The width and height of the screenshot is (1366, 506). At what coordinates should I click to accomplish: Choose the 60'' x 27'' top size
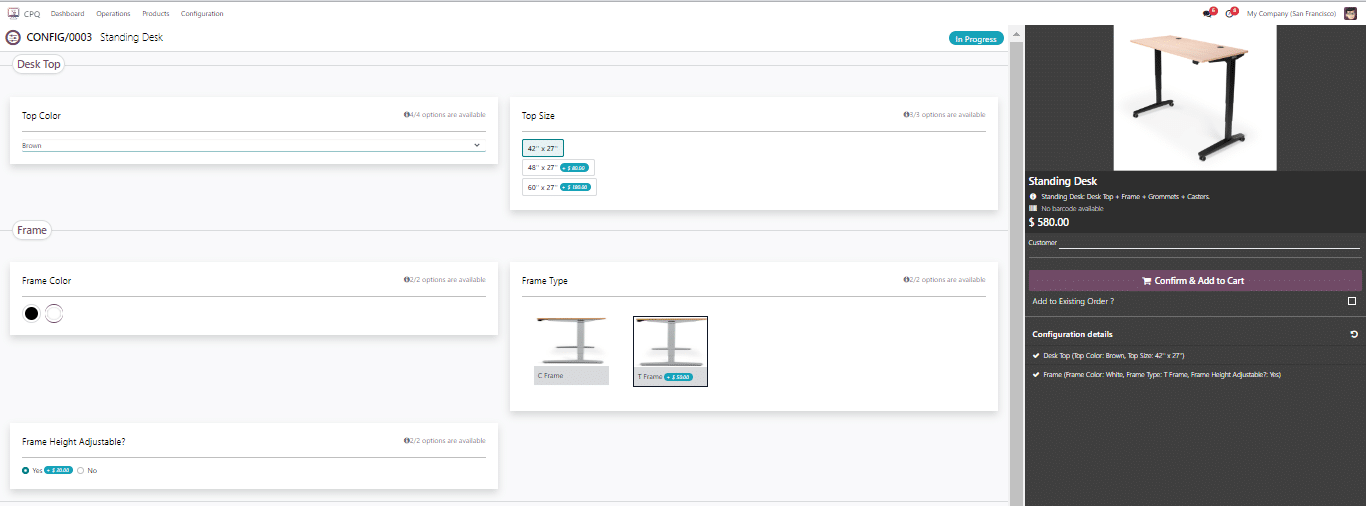tap(559, 187)
